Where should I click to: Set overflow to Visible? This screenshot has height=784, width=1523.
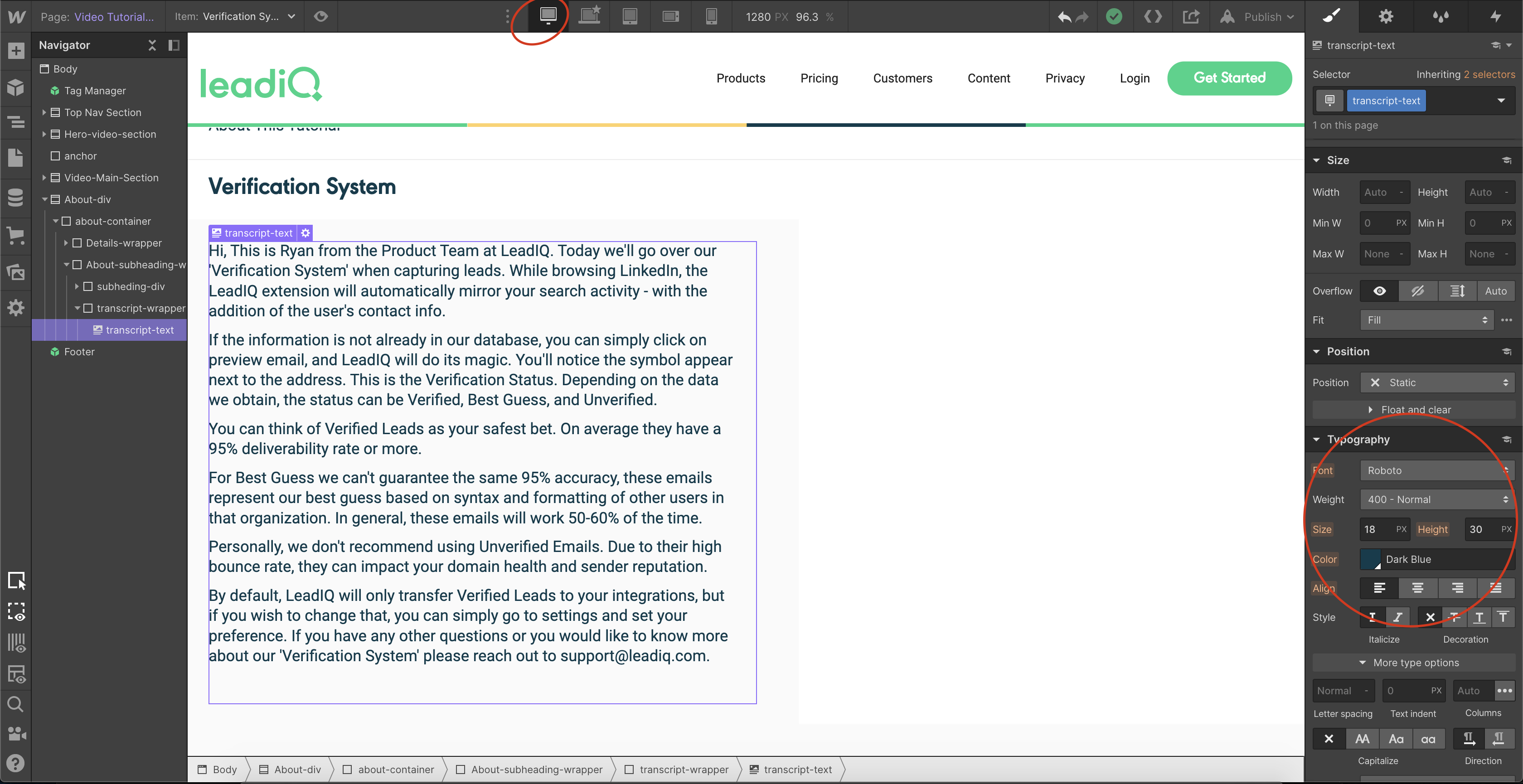click(x=1379, y=291)
